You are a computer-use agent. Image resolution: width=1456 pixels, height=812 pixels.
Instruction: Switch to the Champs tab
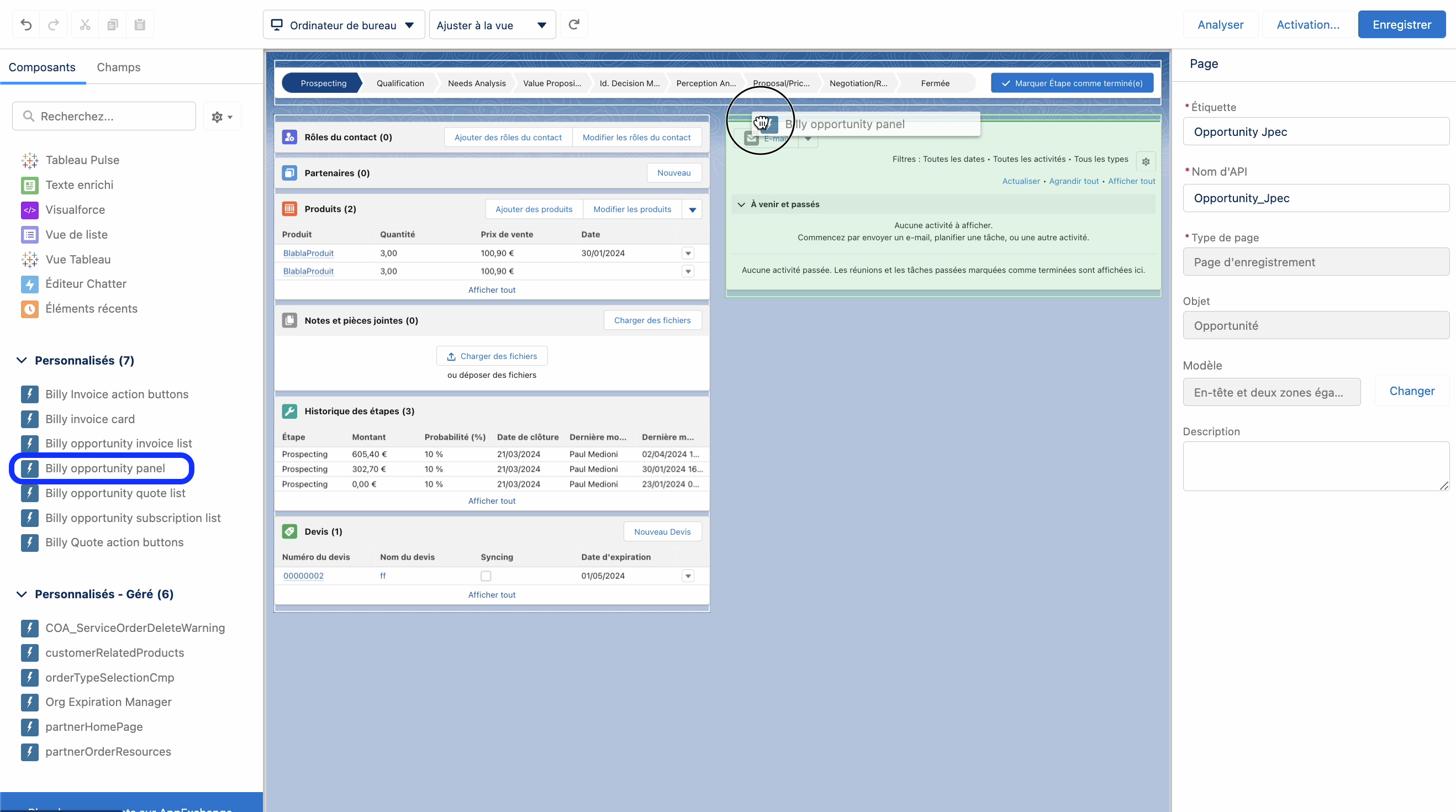[119, 67]
